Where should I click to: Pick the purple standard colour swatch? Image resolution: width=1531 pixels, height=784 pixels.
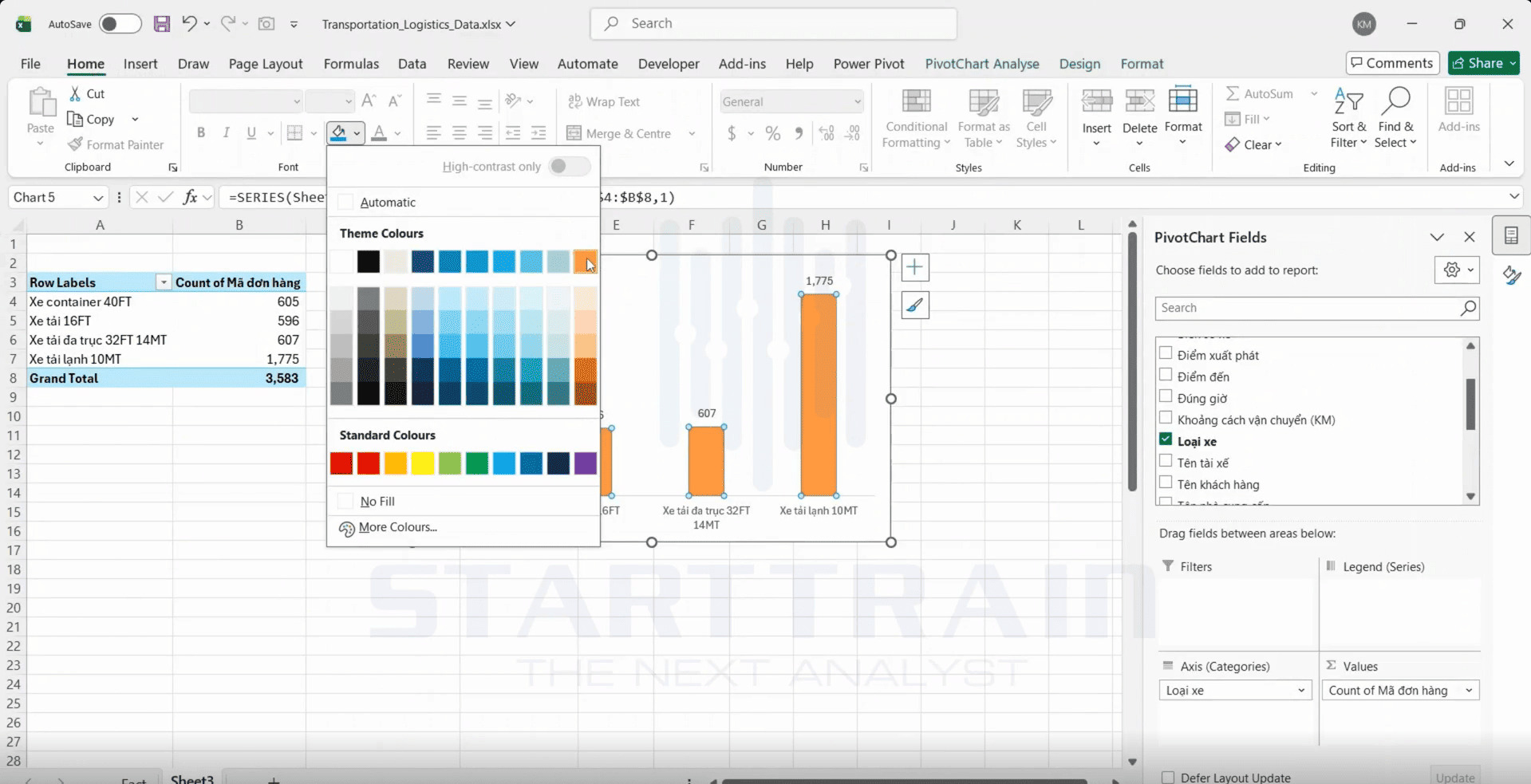[585, 463]
